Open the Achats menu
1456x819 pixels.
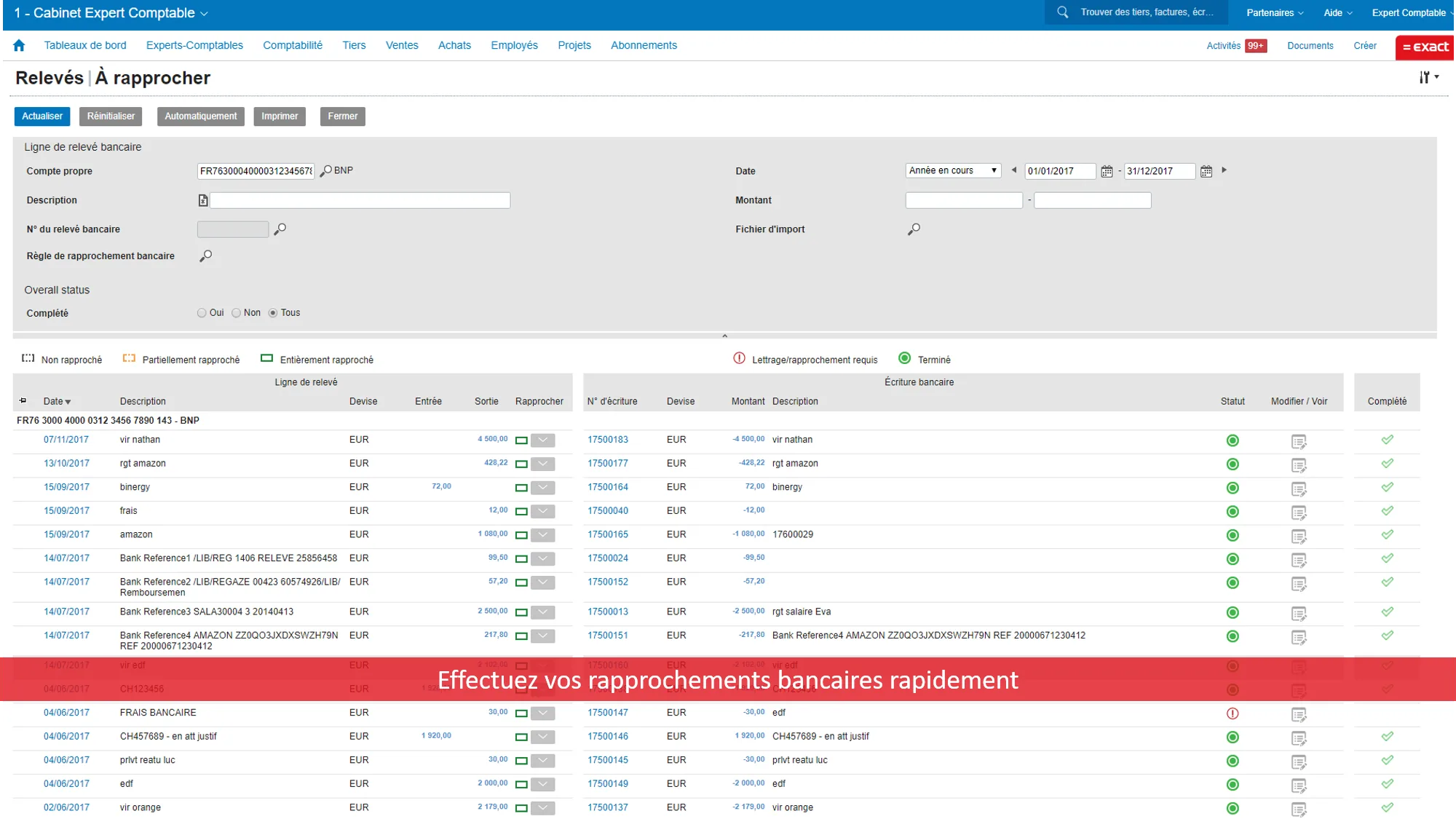[454, 45]
